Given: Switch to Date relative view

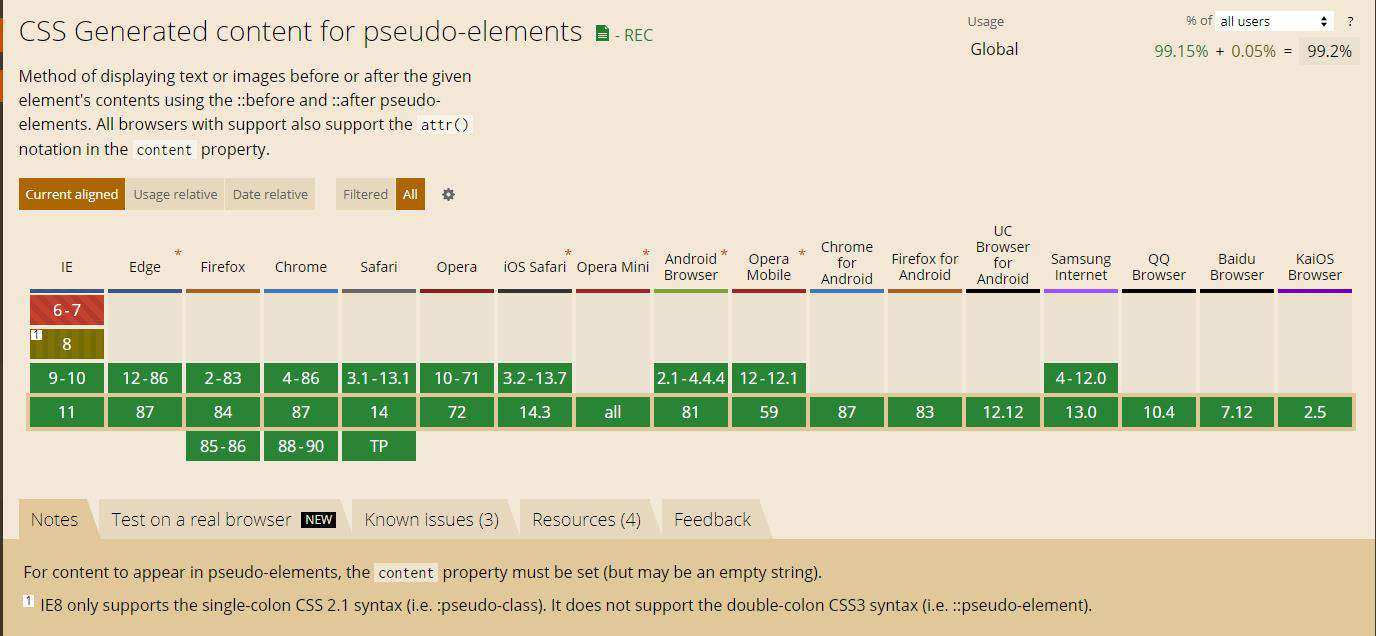Looking at the screenshot, I should 270,194.
